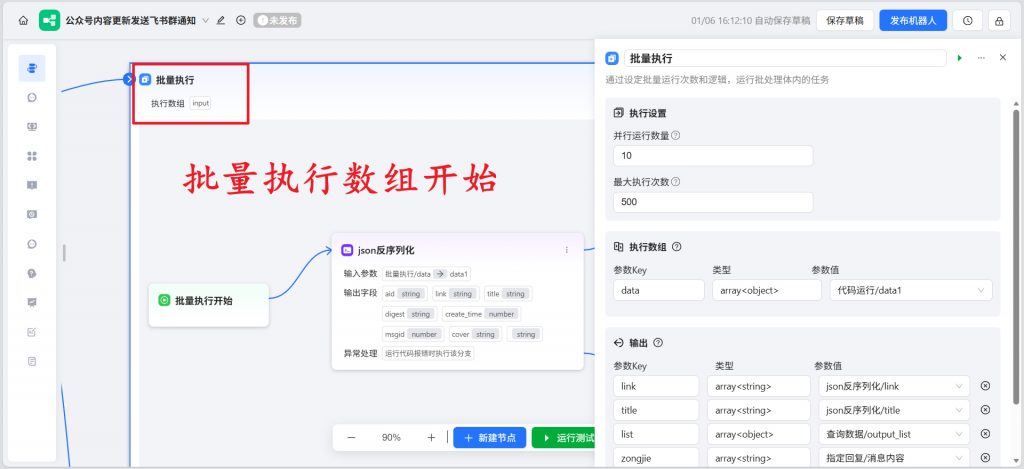Click the presentation chart icon in the left sidebar
The height and width of the screenshot is (469, 1024).
point(32,302)
